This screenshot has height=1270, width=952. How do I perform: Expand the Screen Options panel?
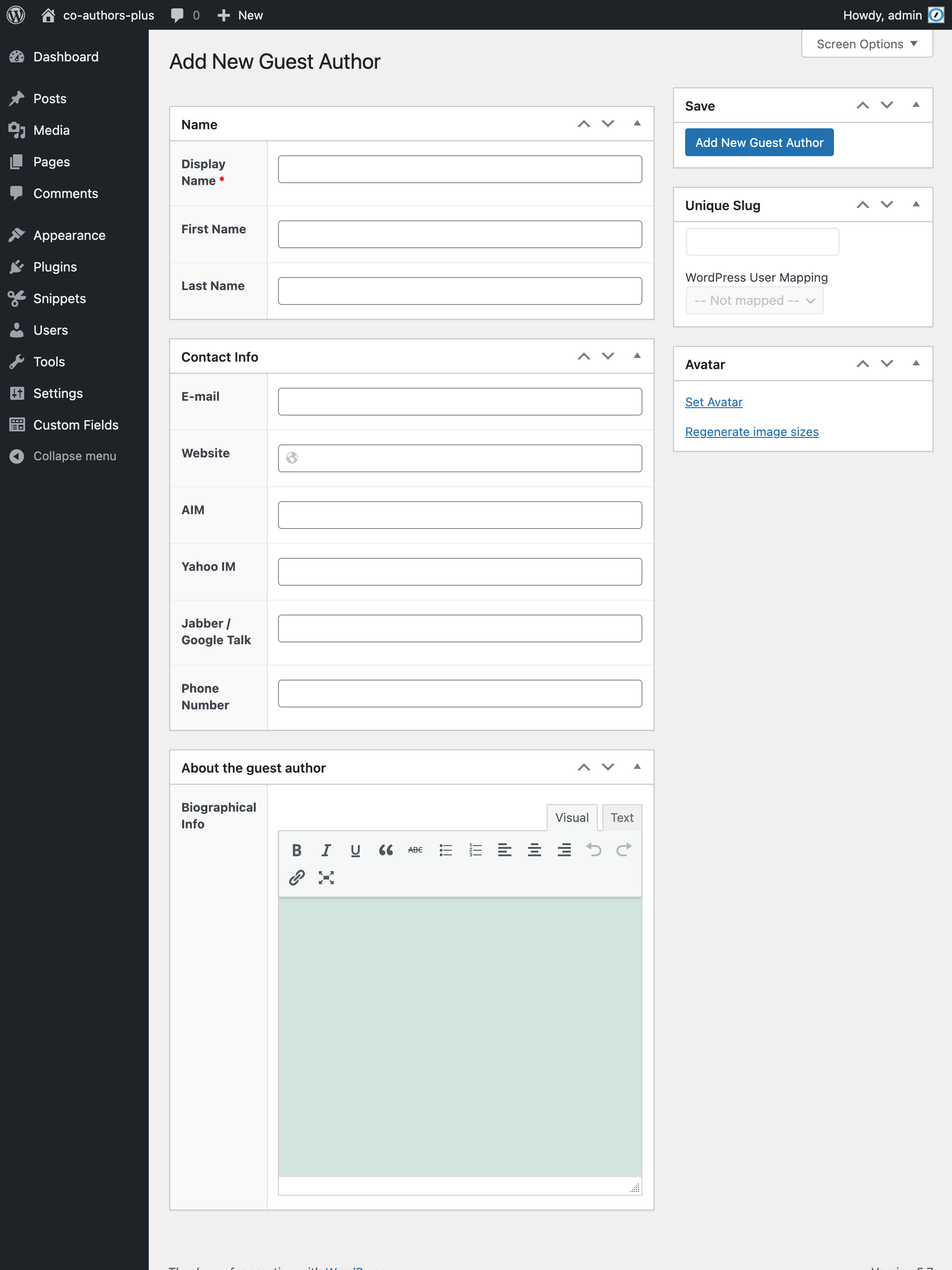866,44
